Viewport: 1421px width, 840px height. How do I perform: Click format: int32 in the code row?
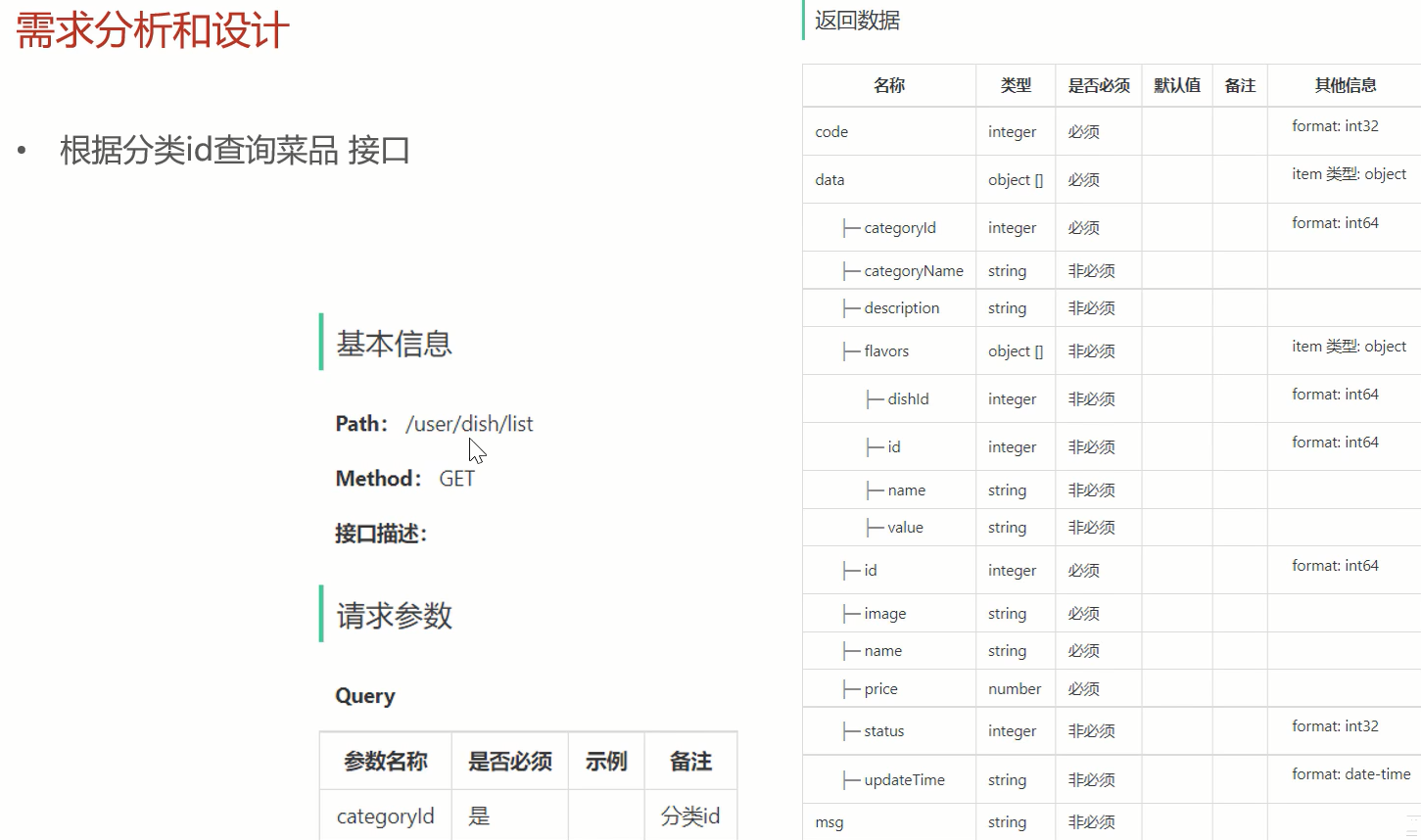point(1335,126)
